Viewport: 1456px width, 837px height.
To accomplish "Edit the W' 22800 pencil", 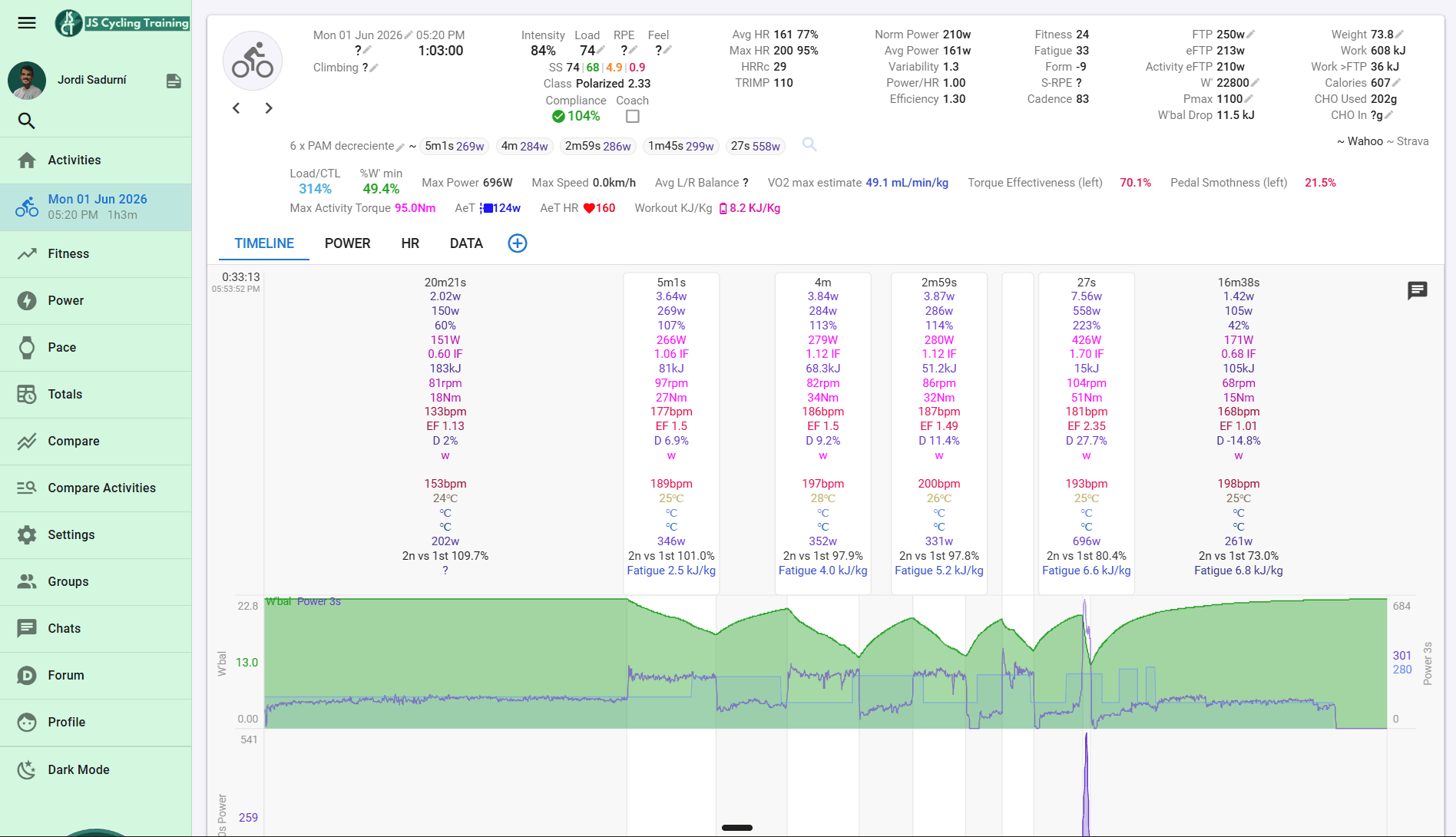I will [1255, 83].
